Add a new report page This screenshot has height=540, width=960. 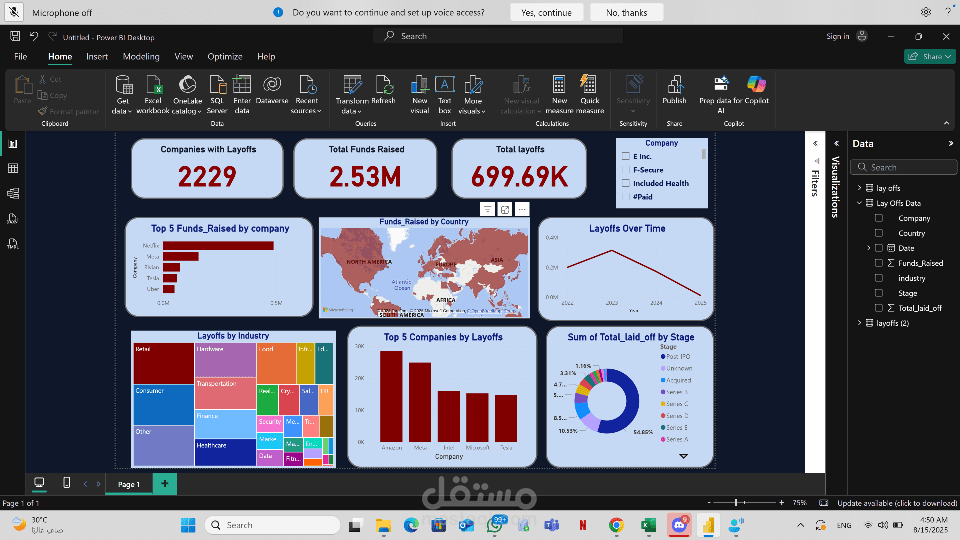[x=165, y=484]
